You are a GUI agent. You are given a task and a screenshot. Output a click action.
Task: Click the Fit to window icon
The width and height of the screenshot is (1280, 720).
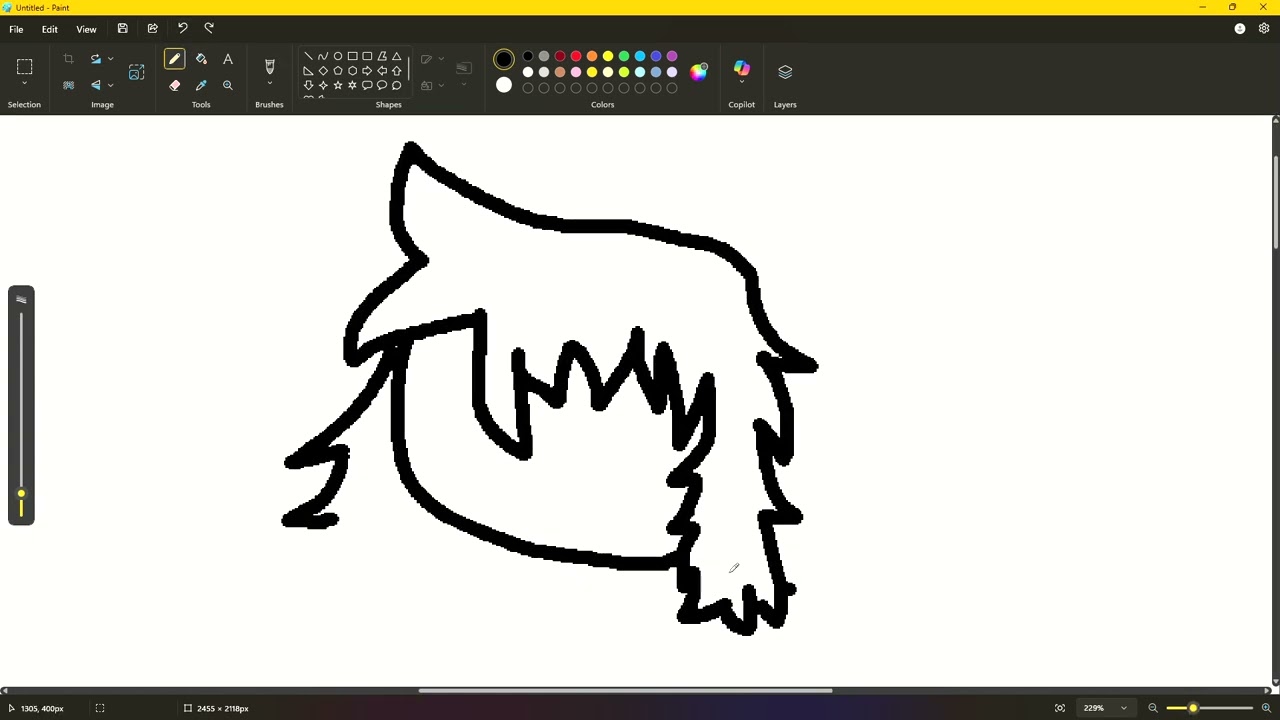[1060, 708]
